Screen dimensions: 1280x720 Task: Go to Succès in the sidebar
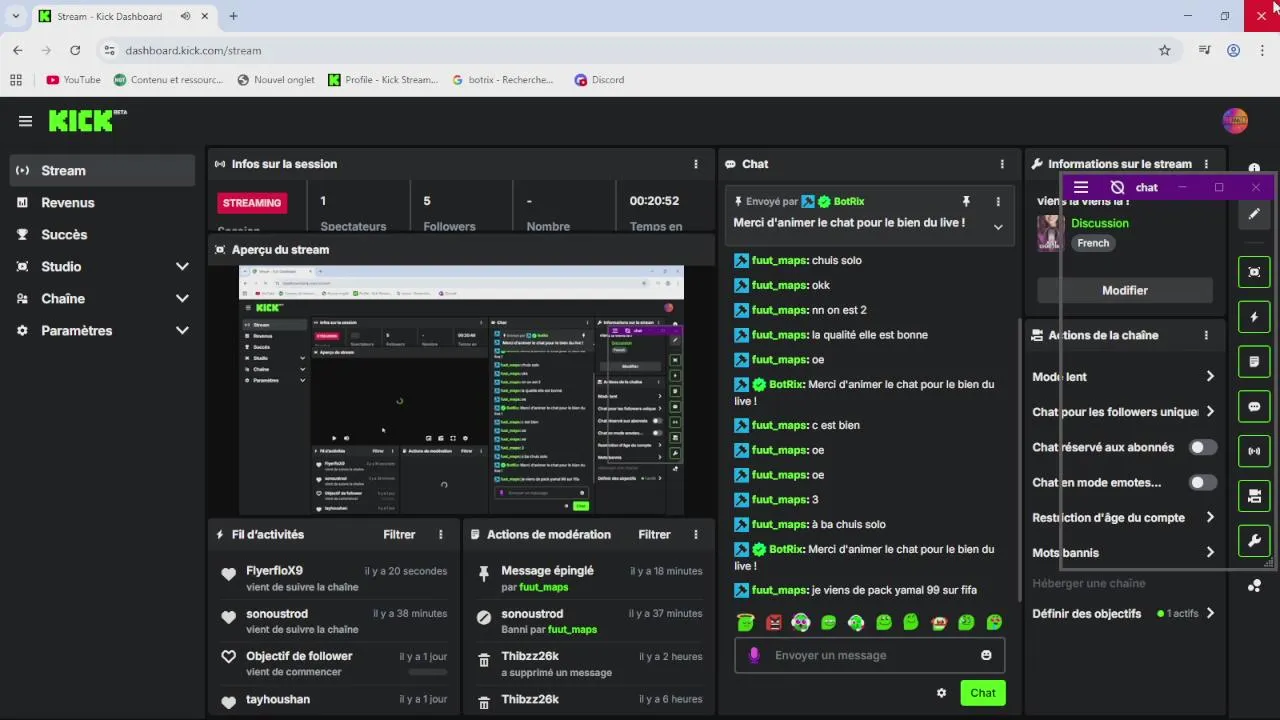102,234
